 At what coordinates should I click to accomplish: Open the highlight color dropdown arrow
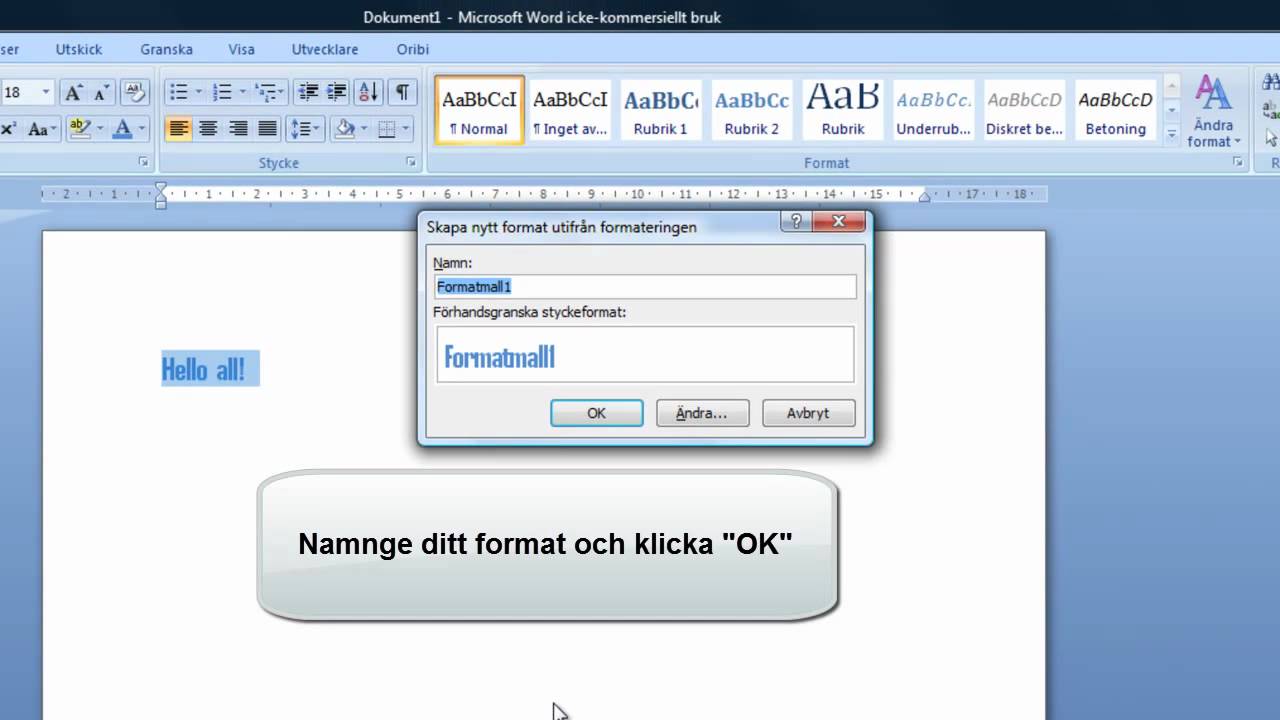98,128
